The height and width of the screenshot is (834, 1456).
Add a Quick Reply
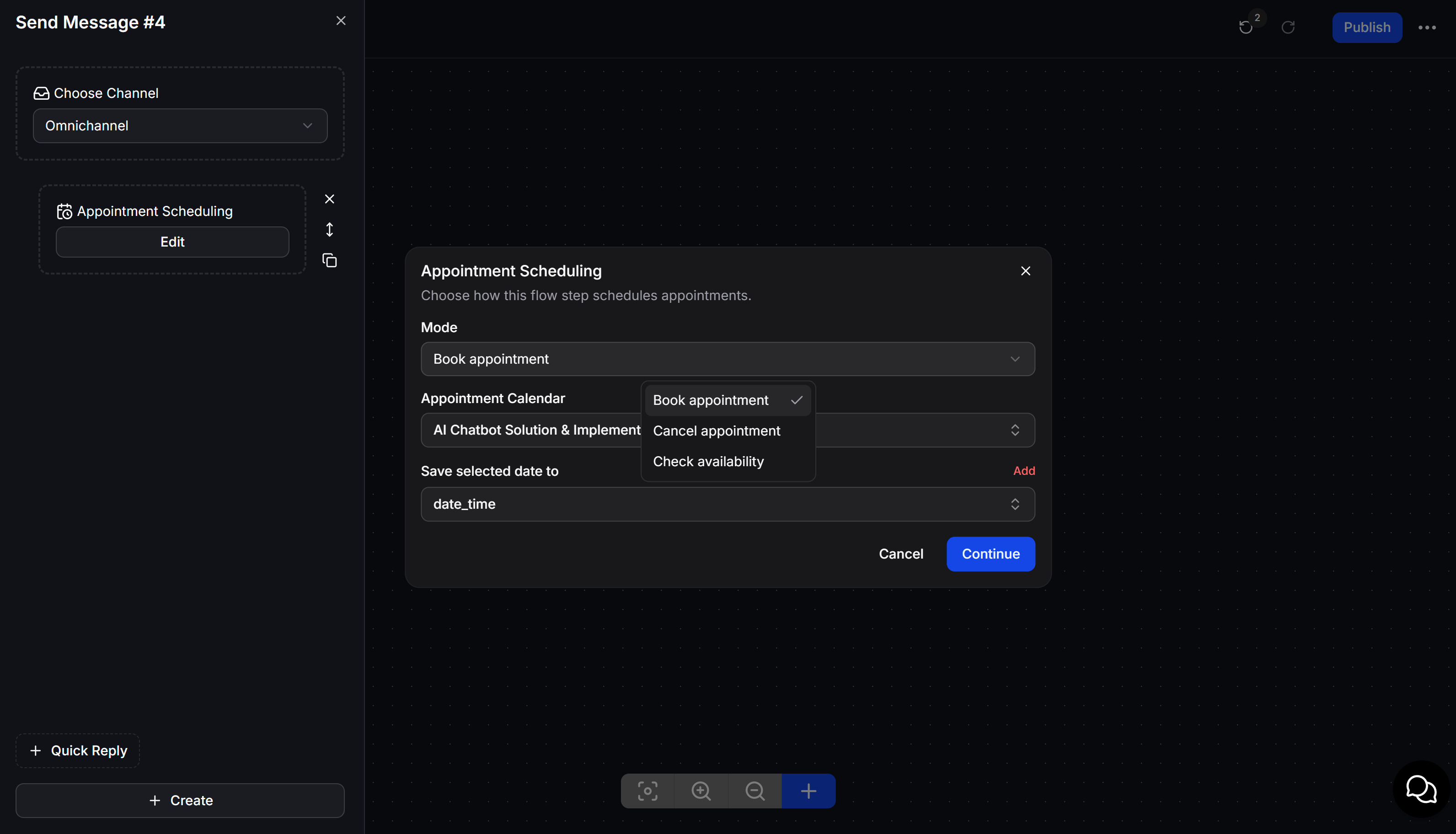(x=78, y=750)
